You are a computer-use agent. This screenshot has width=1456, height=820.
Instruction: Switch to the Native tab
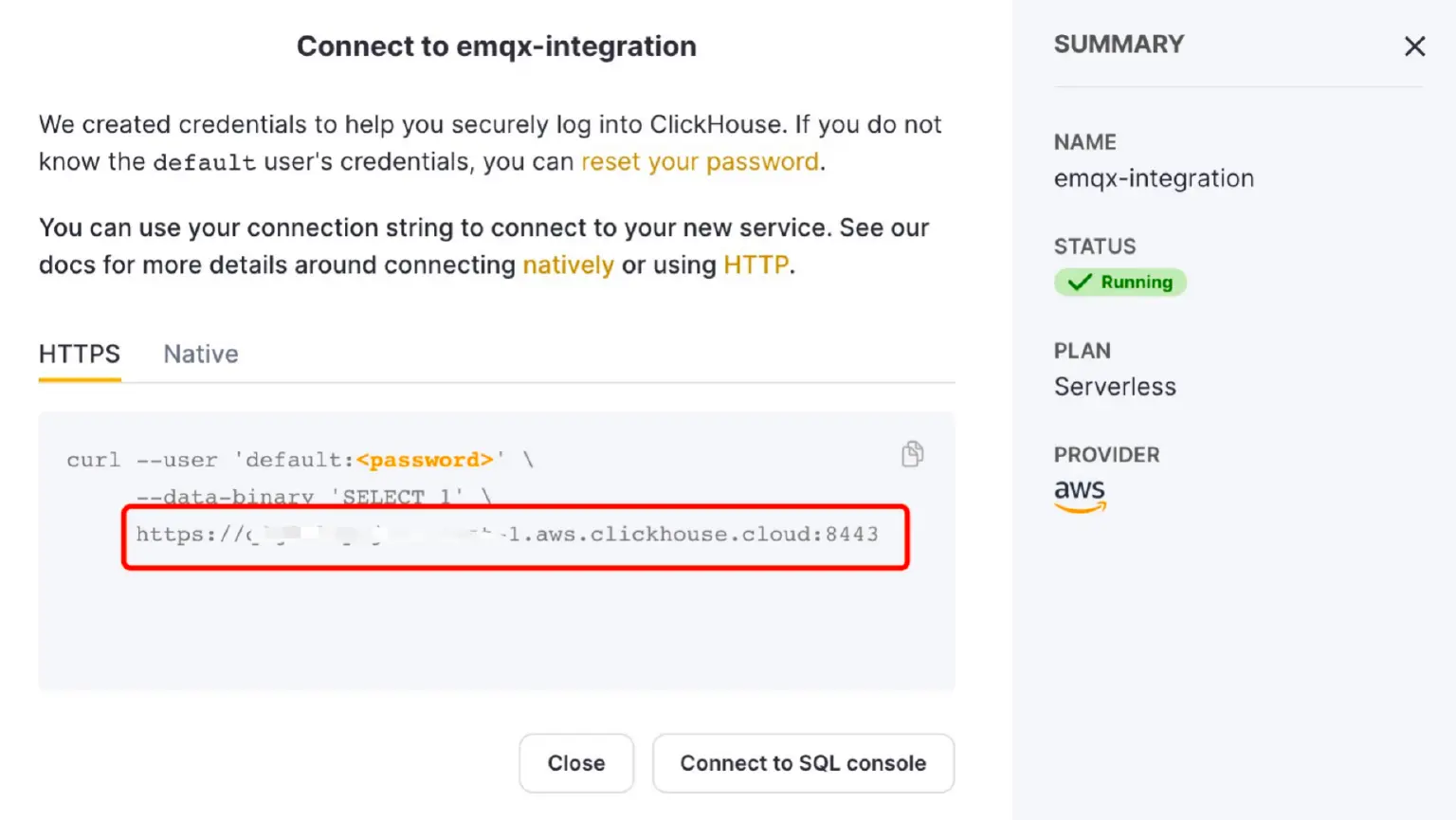200,354
